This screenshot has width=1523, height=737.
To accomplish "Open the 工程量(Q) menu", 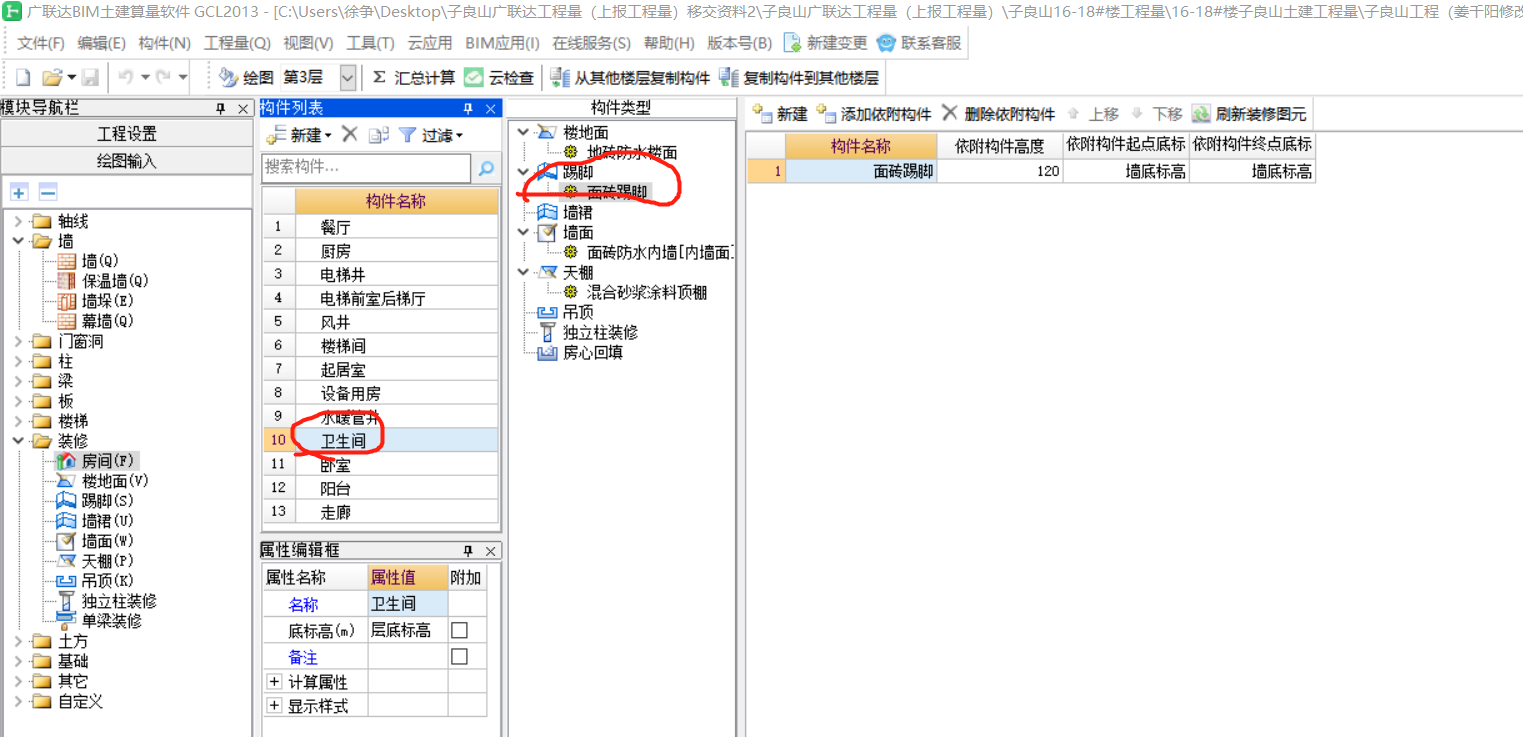I will point(237,43).
